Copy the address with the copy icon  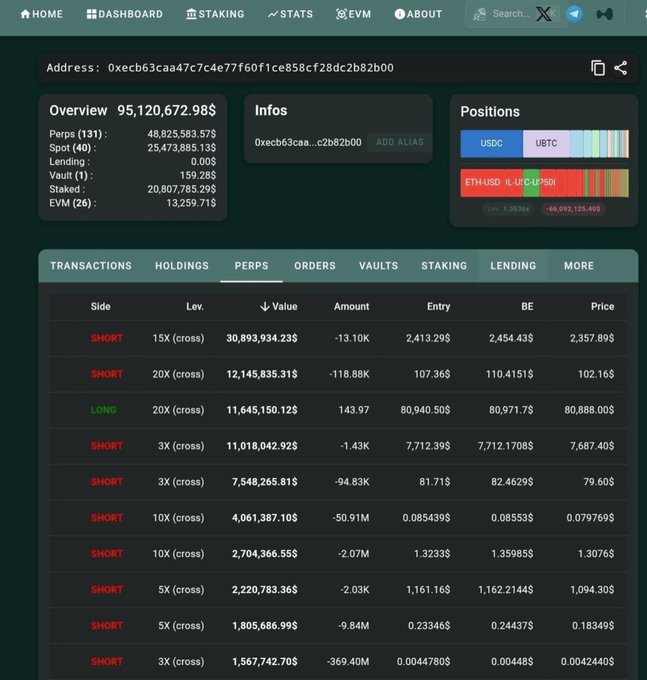click(598, 68)
